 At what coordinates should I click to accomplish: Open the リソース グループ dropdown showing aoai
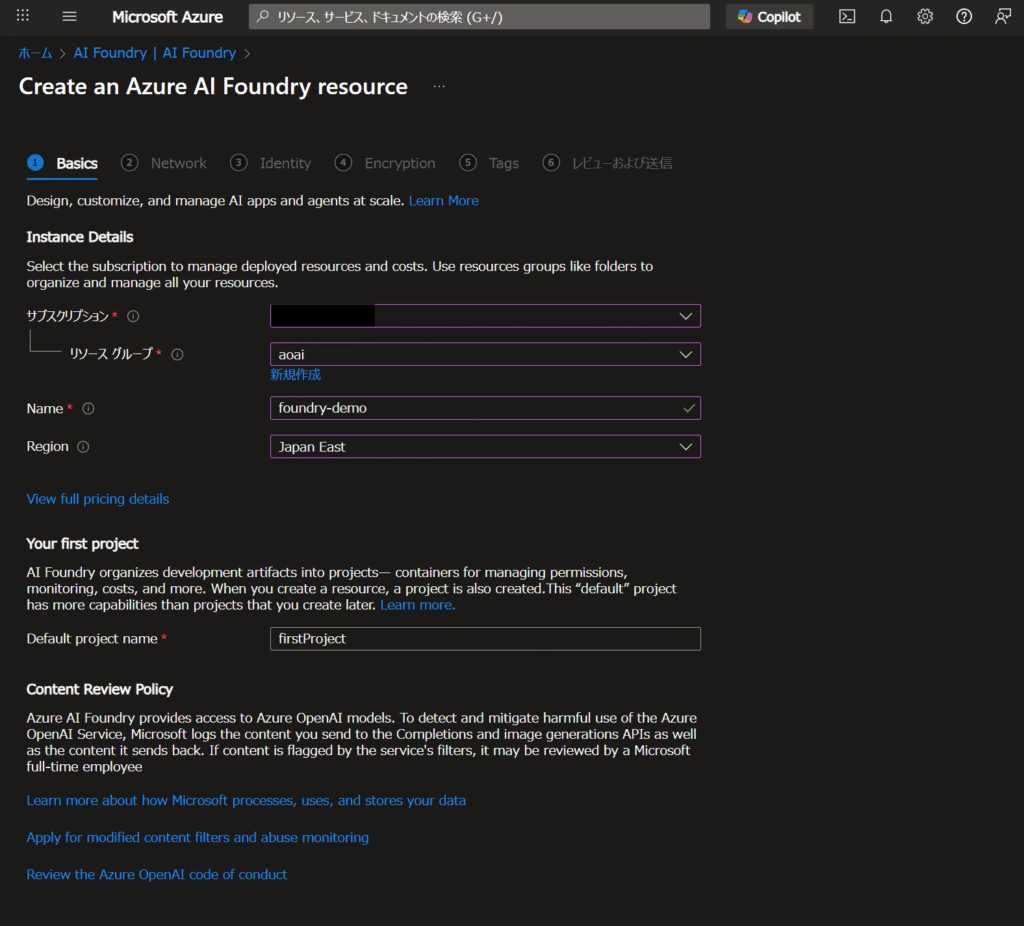485,355
